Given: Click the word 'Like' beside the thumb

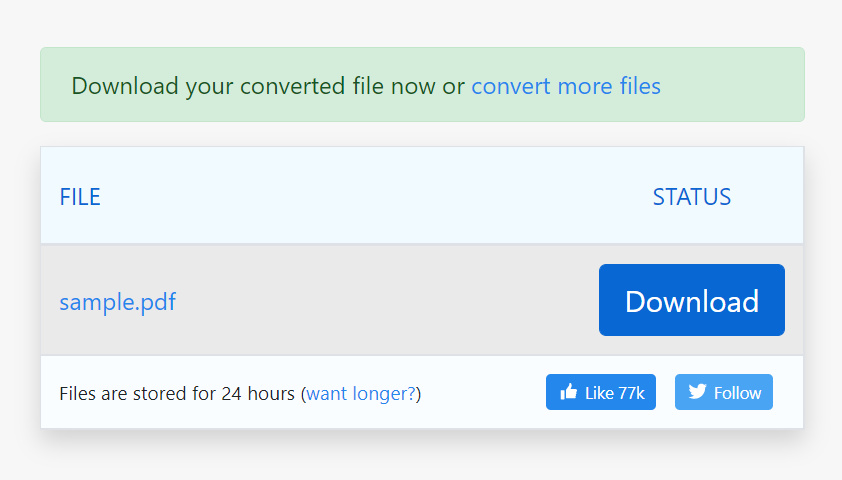Looking at the screenshot, I should (x=599, y=394).
